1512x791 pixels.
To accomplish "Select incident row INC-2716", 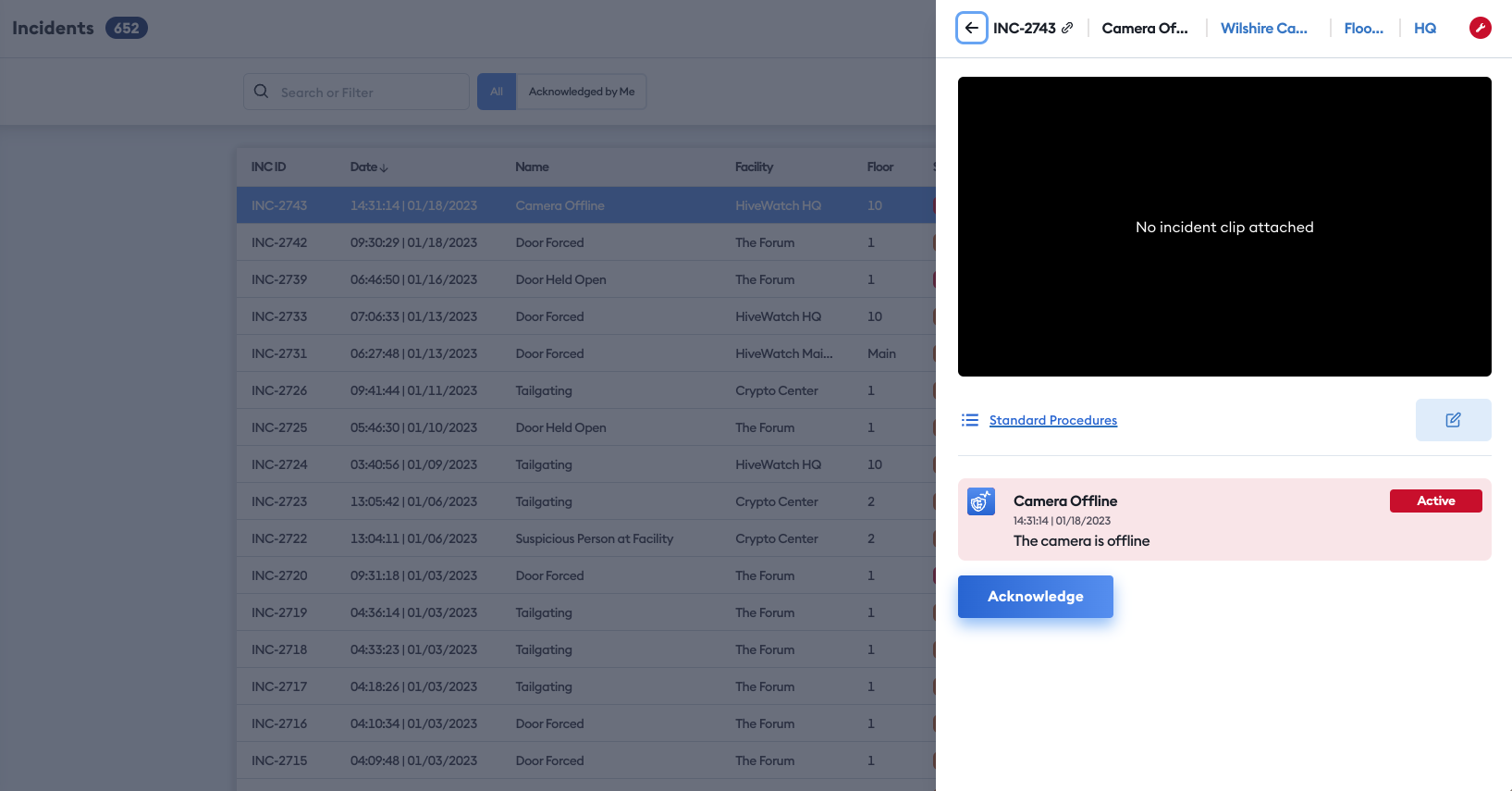I will tap(586, 723).
